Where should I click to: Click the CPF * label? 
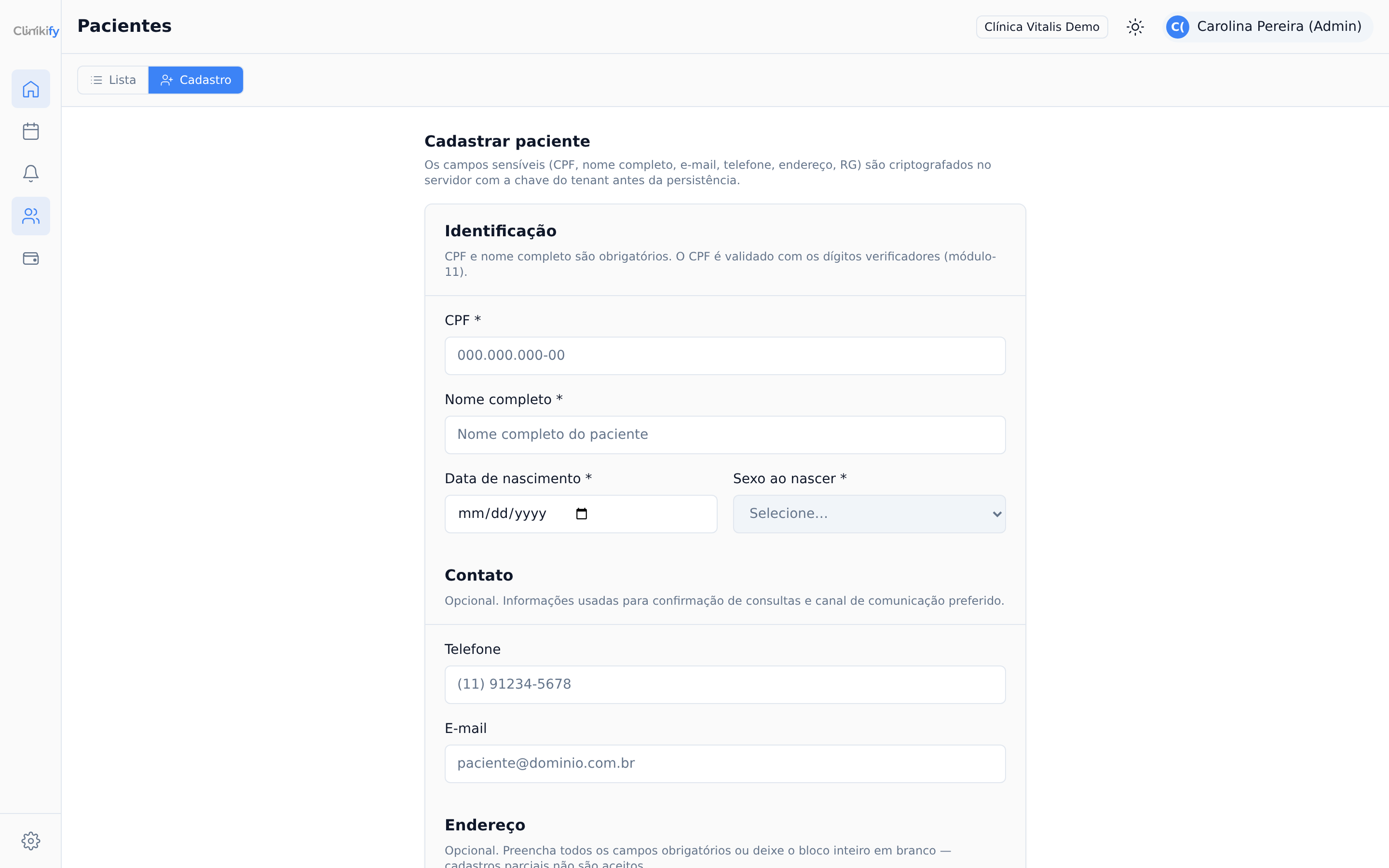[463, 320]
